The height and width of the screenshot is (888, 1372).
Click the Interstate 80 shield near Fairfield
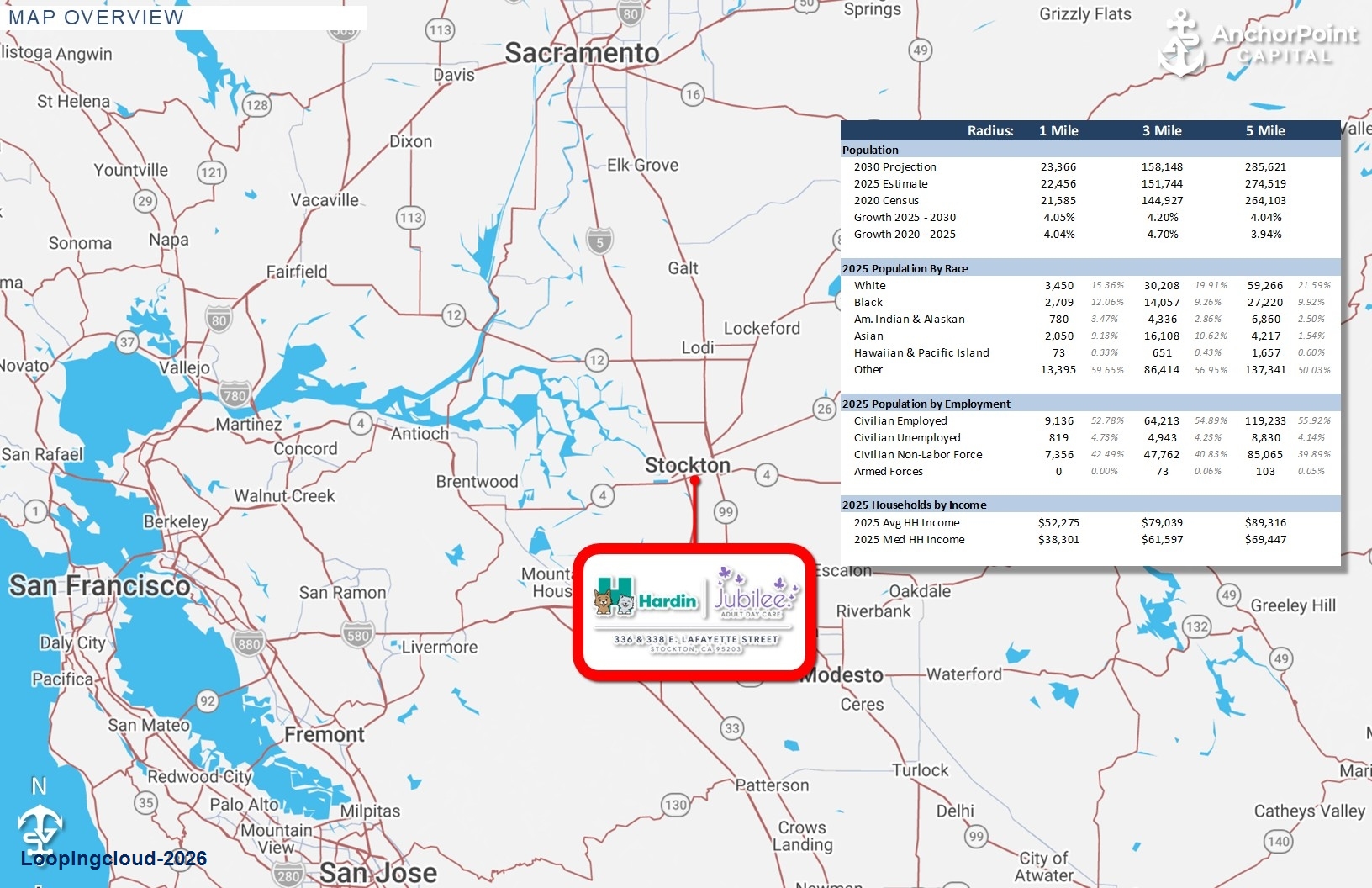point(219,320)
